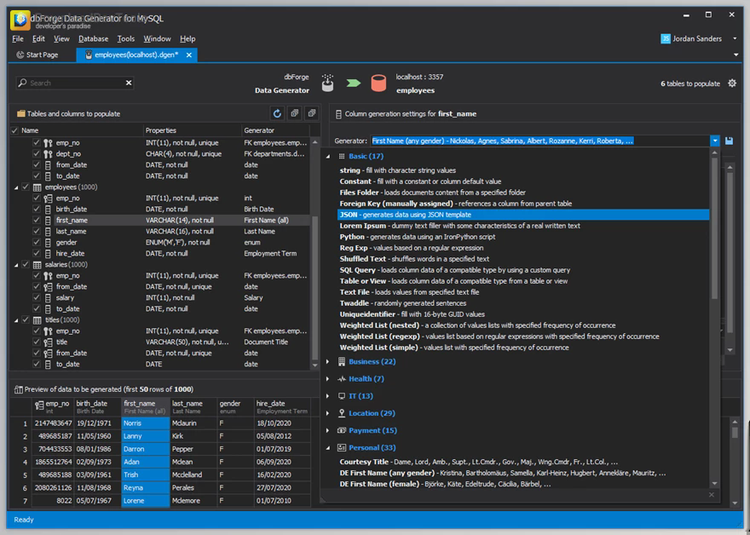Click the Health category icon

click(342, 379)
